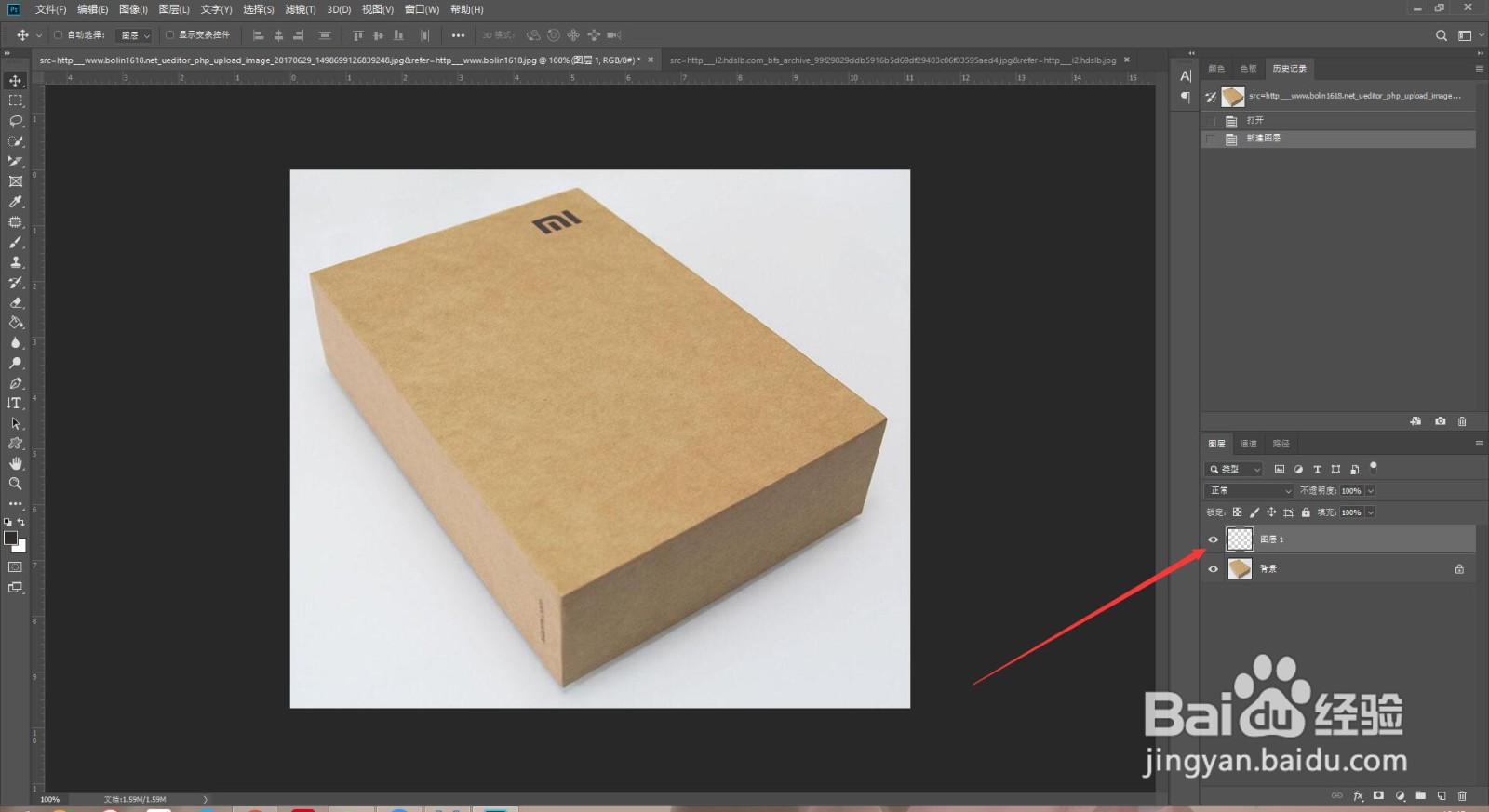1489x812 pixels.
Task: Open the 图层 auto-select target dropdown
Action: point(134,35)
